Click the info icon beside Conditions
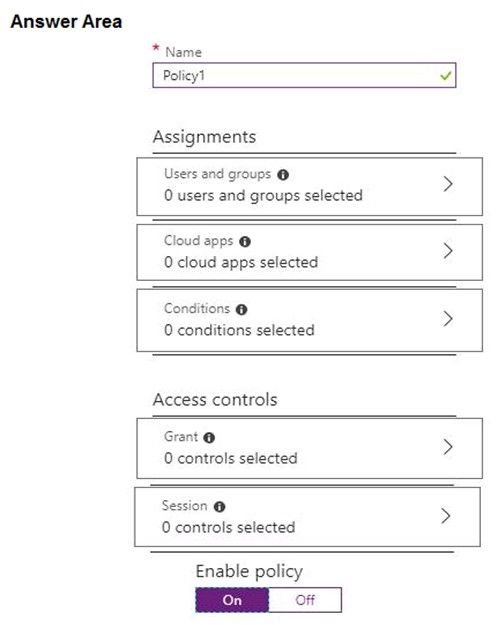Viewport: 498px width, 625px height. coord(242,309)
